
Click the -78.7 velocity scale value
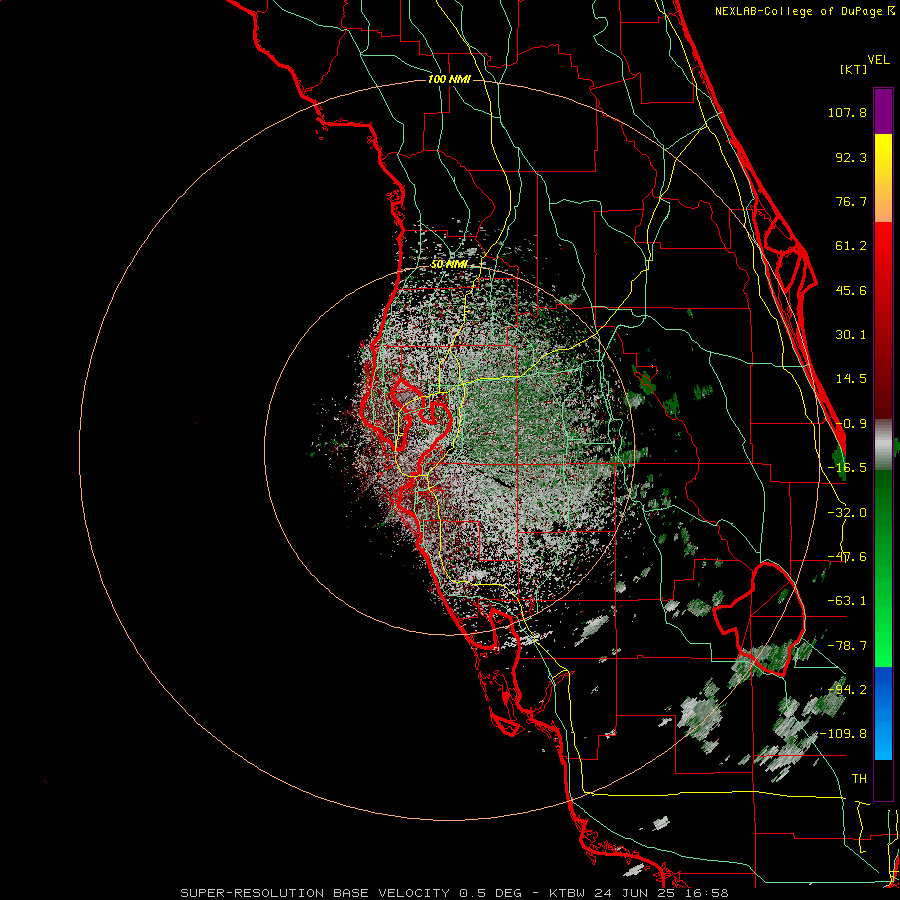pyautogui.click(x=847, y=646)
